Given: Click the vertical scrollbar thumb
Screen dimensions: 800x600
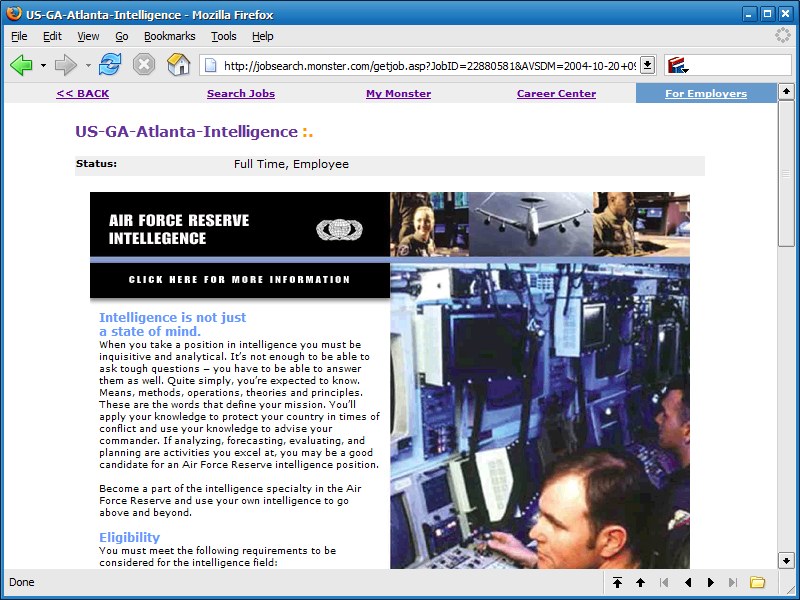Looking at the screenshot, I should point(786,173).
